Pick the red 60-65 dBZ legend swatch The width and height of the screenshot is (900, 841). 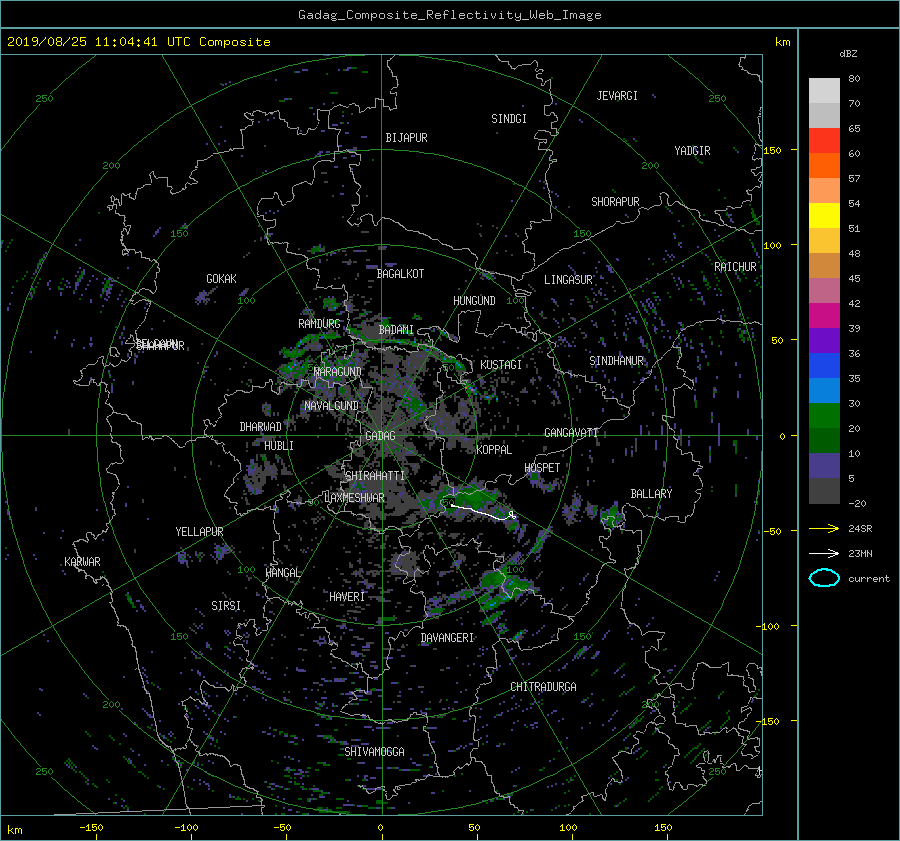click(x=824, y=141)
